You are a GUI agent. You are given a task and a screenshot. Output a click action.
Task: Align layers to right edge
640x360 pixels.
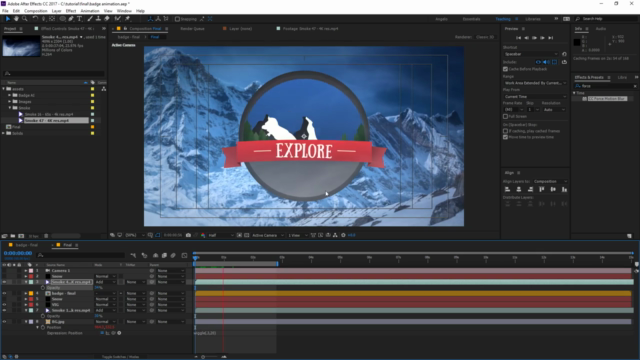pyautogui.click(x=530, y=189)
